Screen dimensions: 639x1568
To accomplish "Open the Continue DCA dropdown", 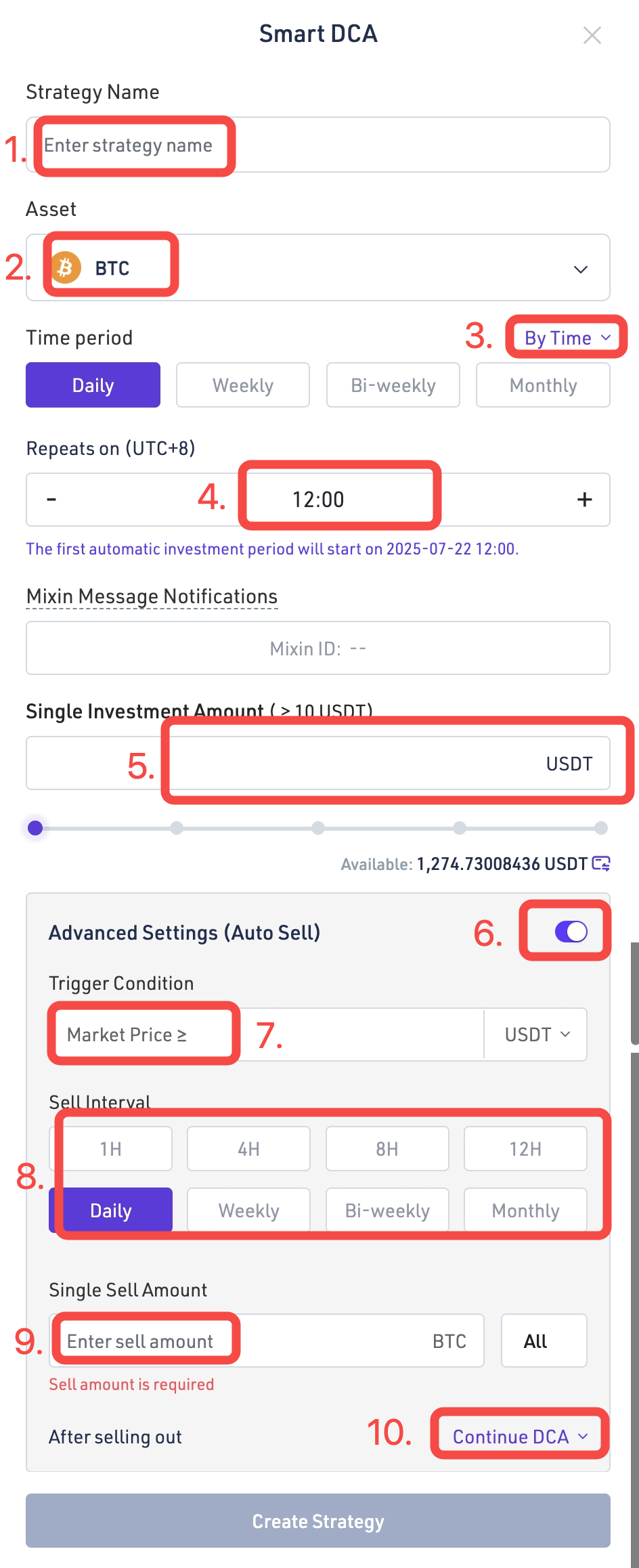I will pos(520,1437).
